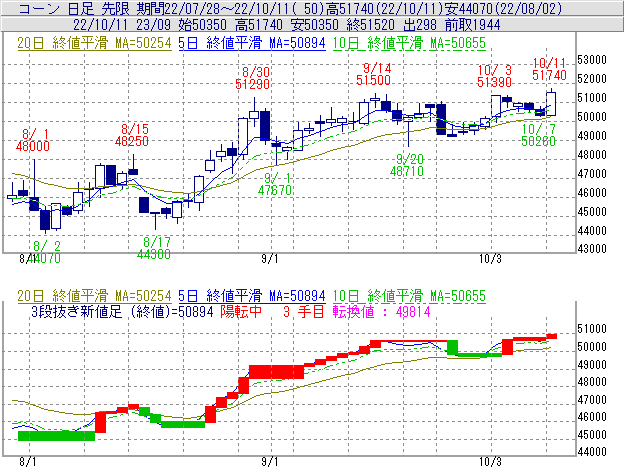Click the 8/15 48250 high label
624x475 pixels.
point(132,135)
